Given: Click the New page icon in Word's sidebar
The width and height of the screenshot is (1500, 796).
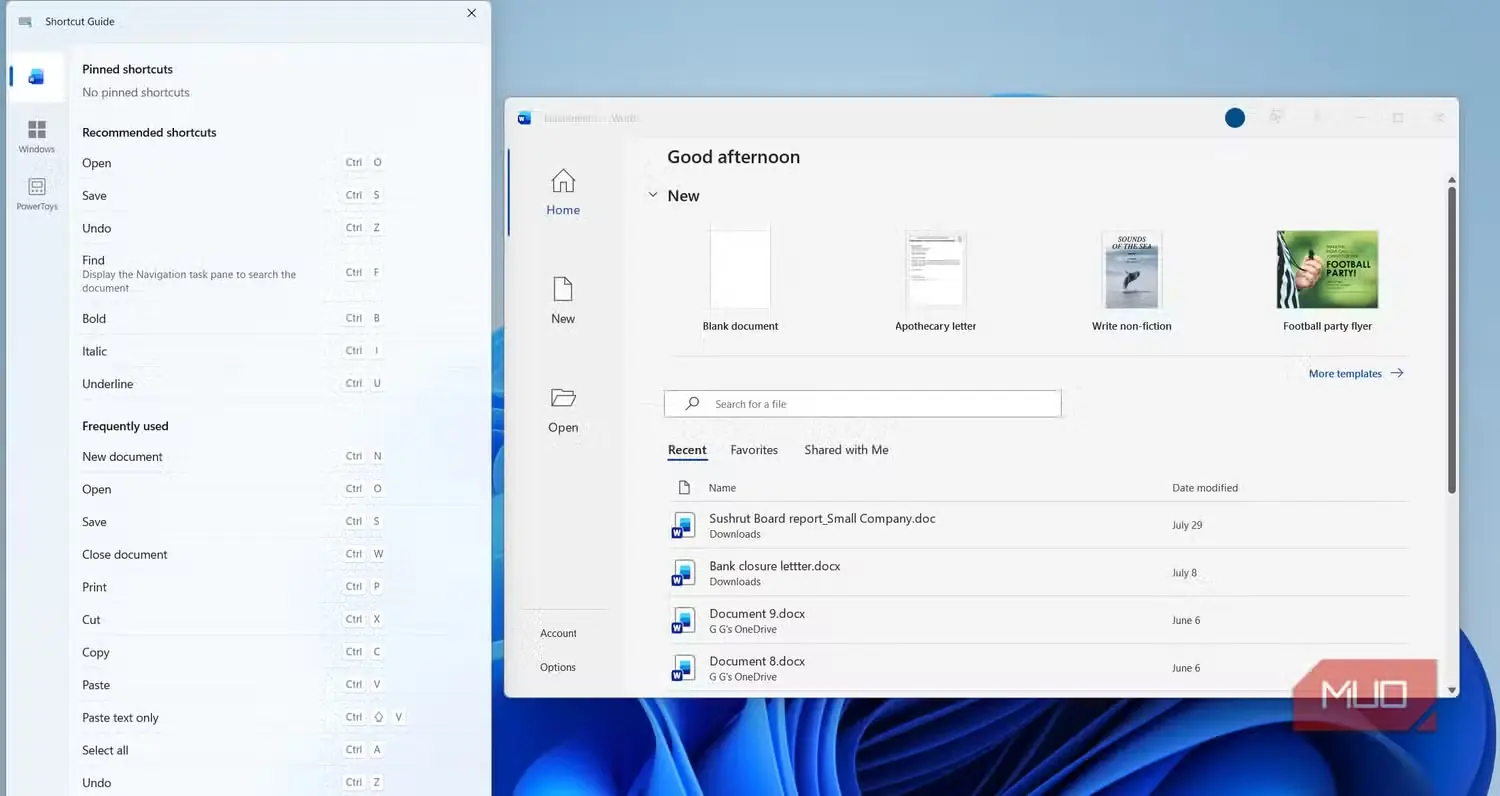Looking at the screenshot, I should tap(563, 289).
